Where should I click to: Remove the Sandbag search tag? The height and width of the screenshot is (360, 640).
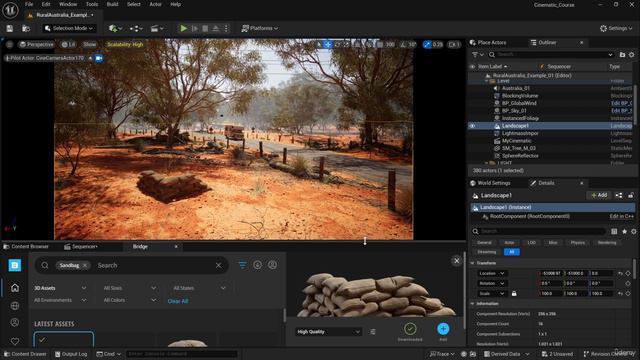tap(85, 265)
